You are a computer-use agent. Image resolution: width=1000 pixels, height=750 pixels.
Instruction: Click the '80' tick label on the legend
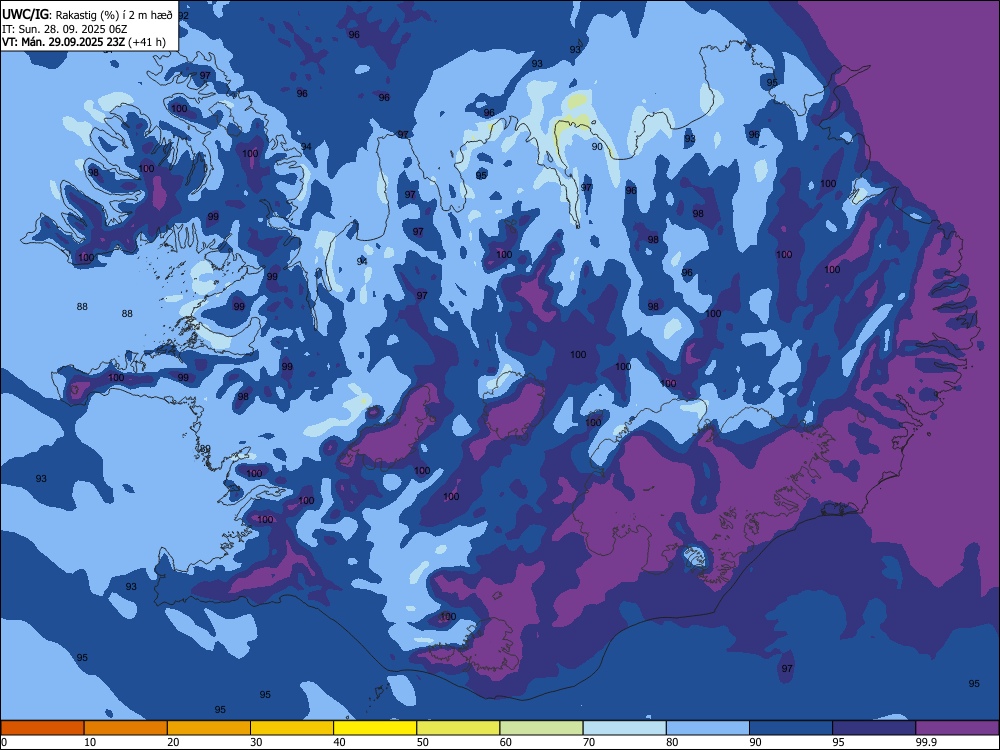click(x=672, y=742)
